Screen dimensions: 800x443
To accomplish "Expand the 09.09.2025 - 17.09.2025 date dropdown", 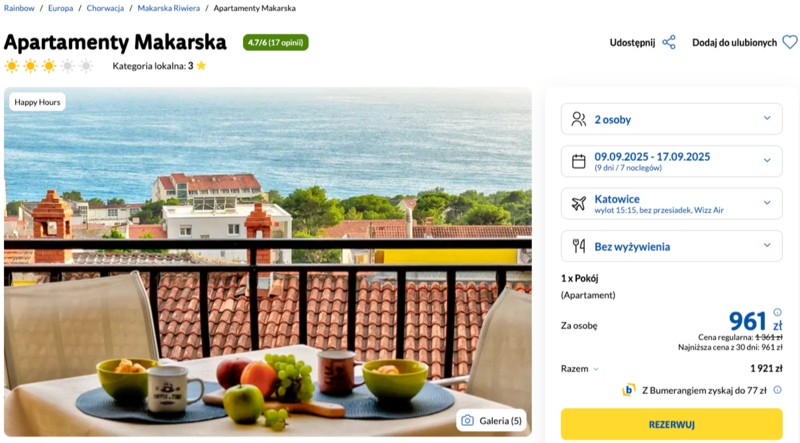I will tap(671, 161).
